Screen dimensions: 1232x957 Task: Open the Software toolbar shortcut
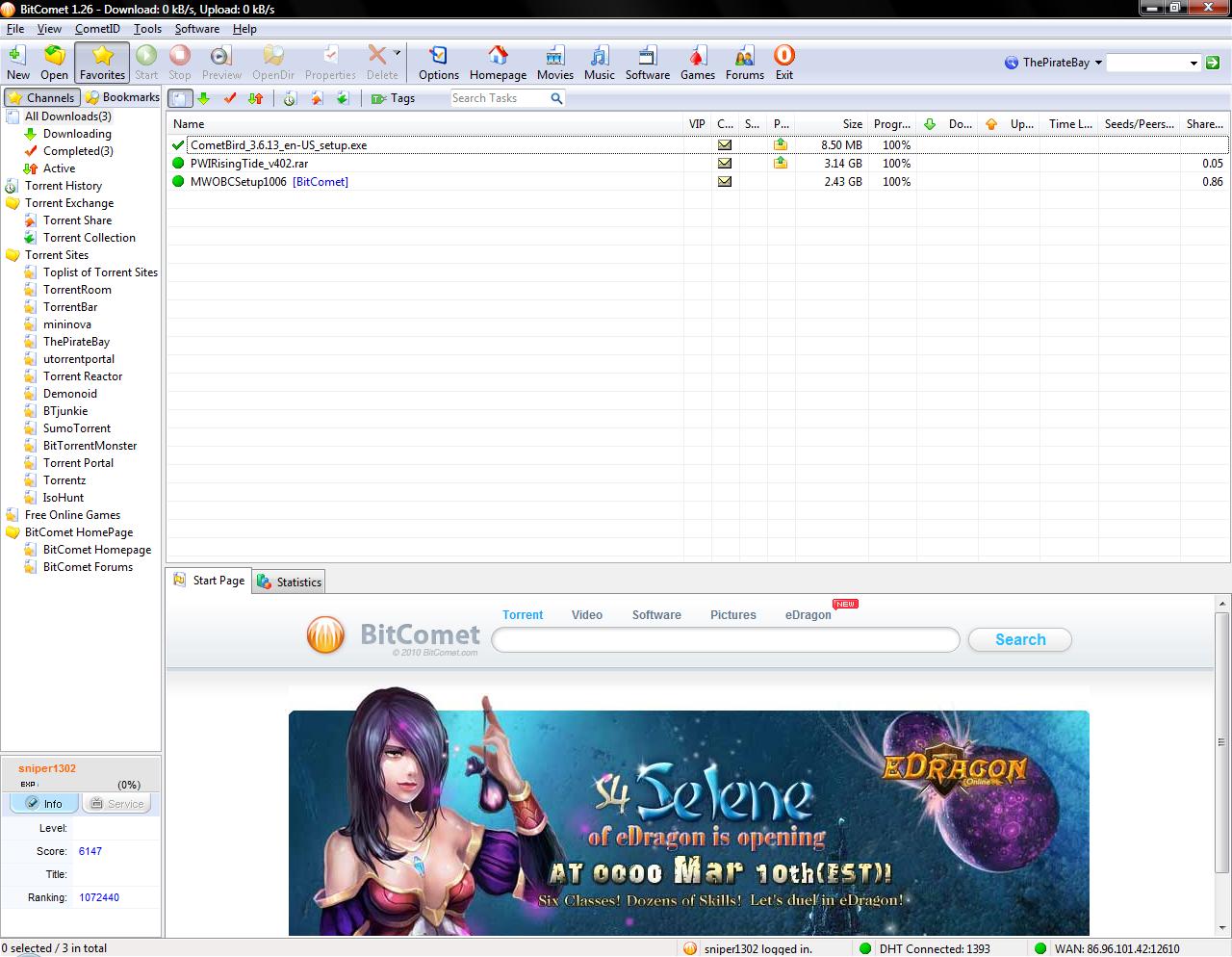click(x=647, y=63)
